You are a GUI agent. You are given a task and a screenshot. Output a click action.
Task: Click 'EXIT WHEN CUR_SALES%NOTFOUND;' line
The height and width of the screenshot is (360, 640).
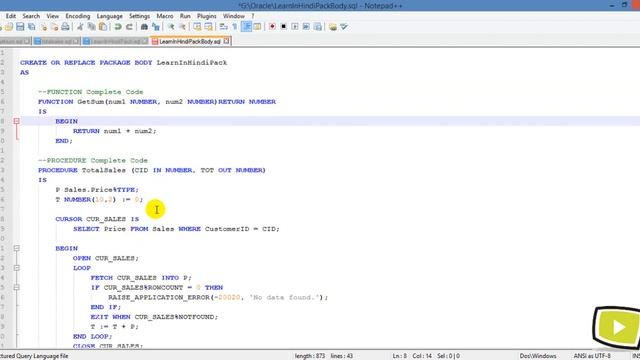pyautogui.click(x=154, y=317)
